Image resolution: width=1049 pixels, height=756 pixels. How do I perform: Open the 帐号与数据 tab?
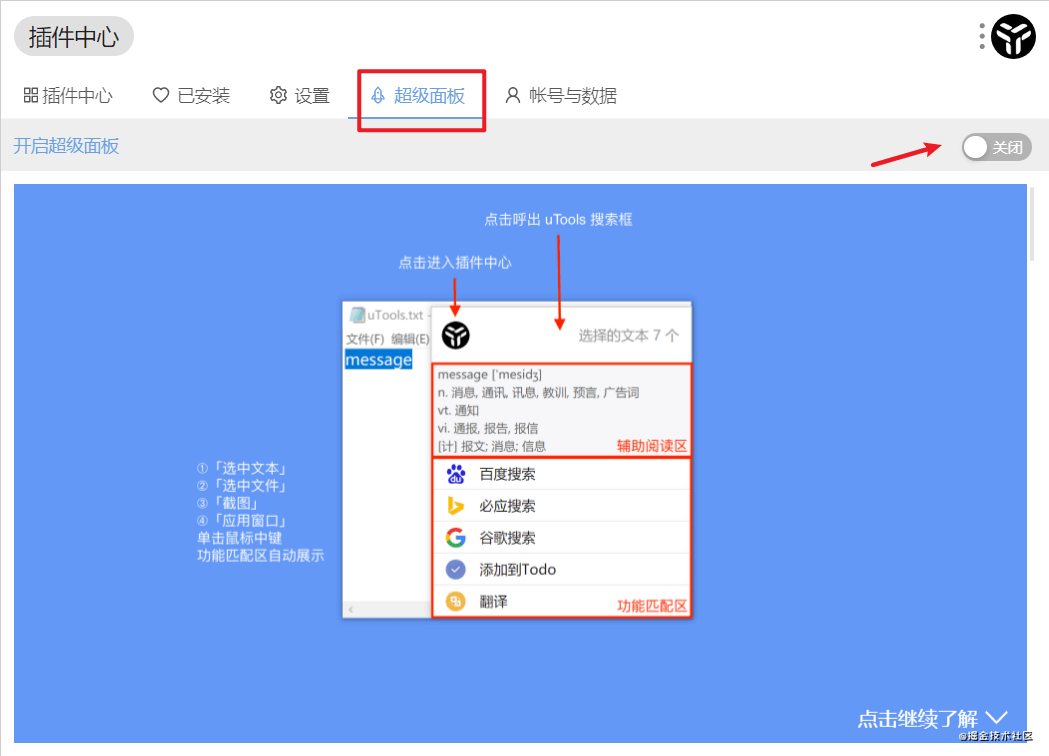(561, 96)
